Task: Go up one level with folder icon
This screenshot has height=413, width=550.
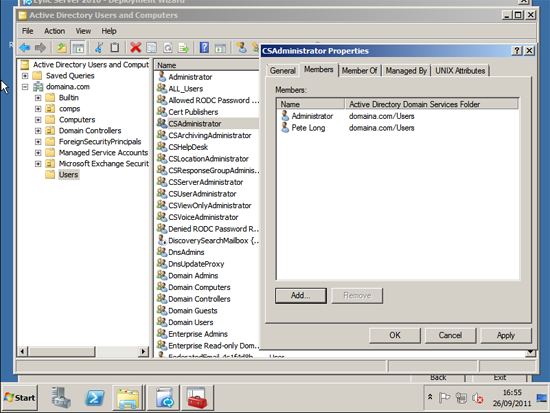Action: pyautogui.click(x=62, y=47)
